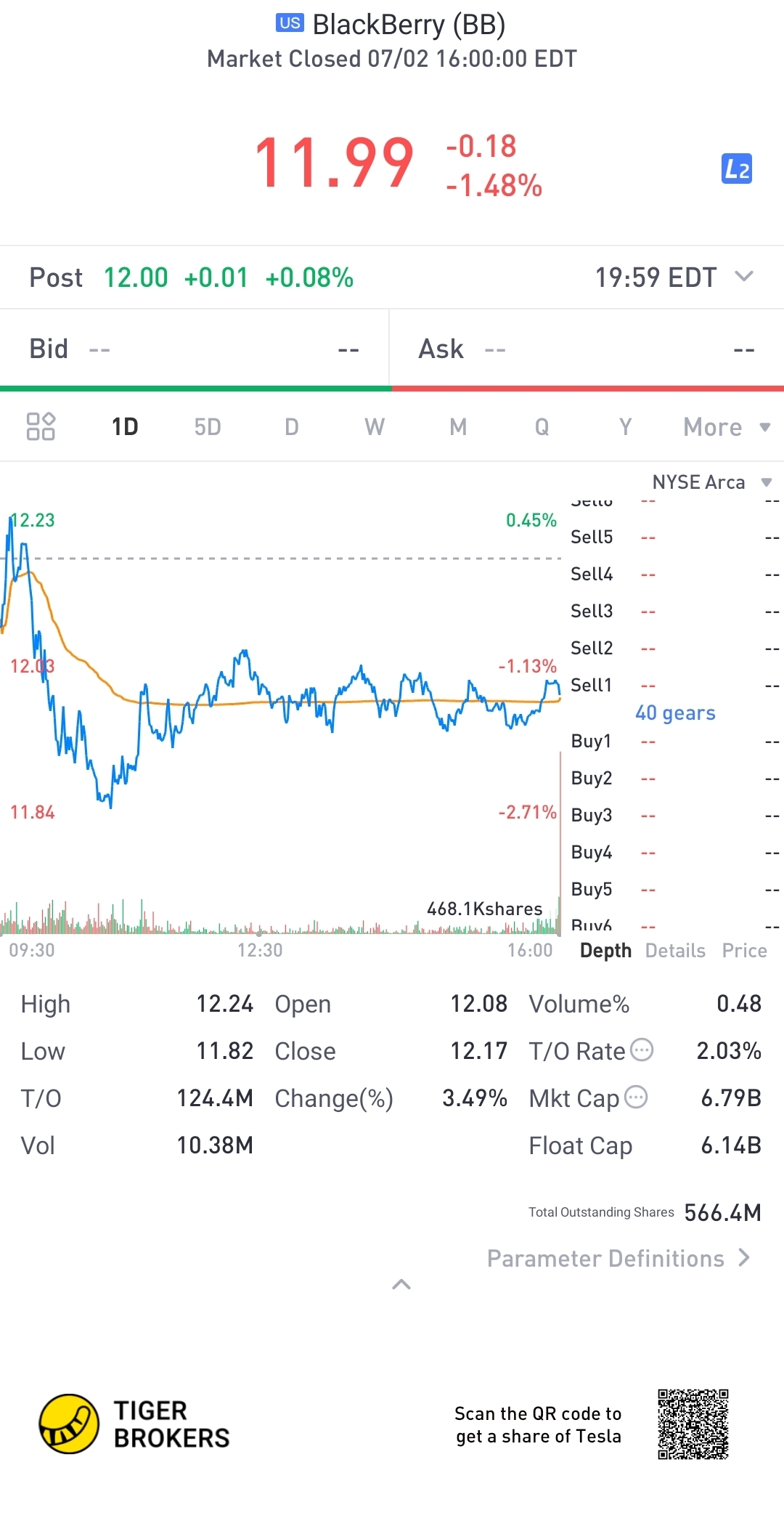Tap the Buy1 order book row

[674, 741]
